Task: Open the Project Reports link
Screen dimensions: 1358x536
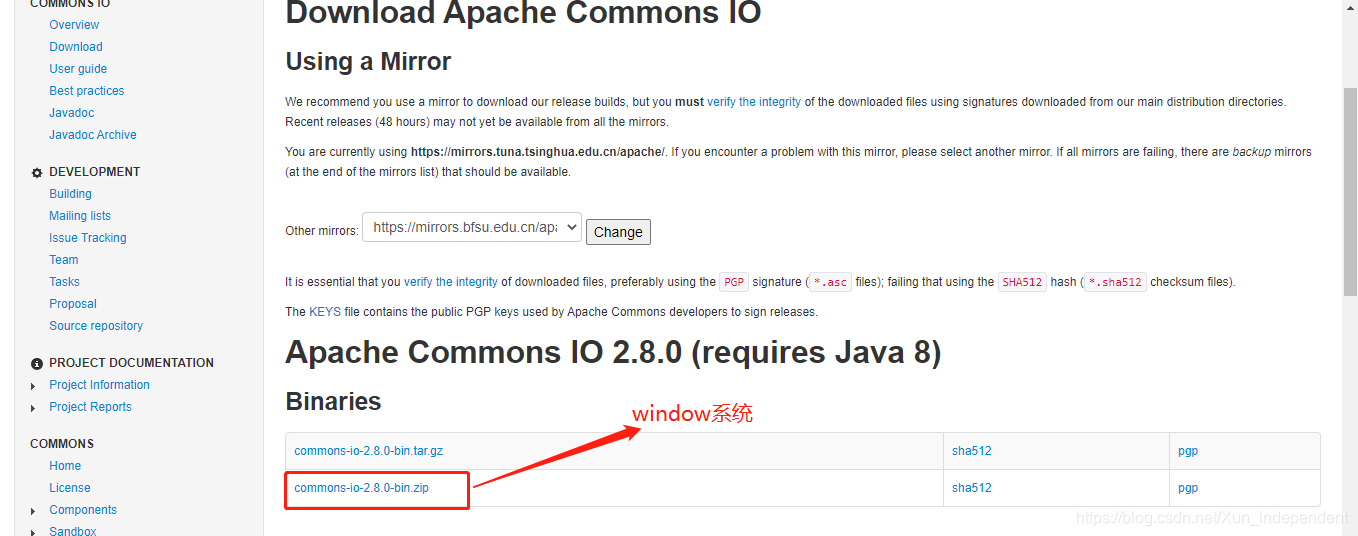Action: [x=90, y=407]
